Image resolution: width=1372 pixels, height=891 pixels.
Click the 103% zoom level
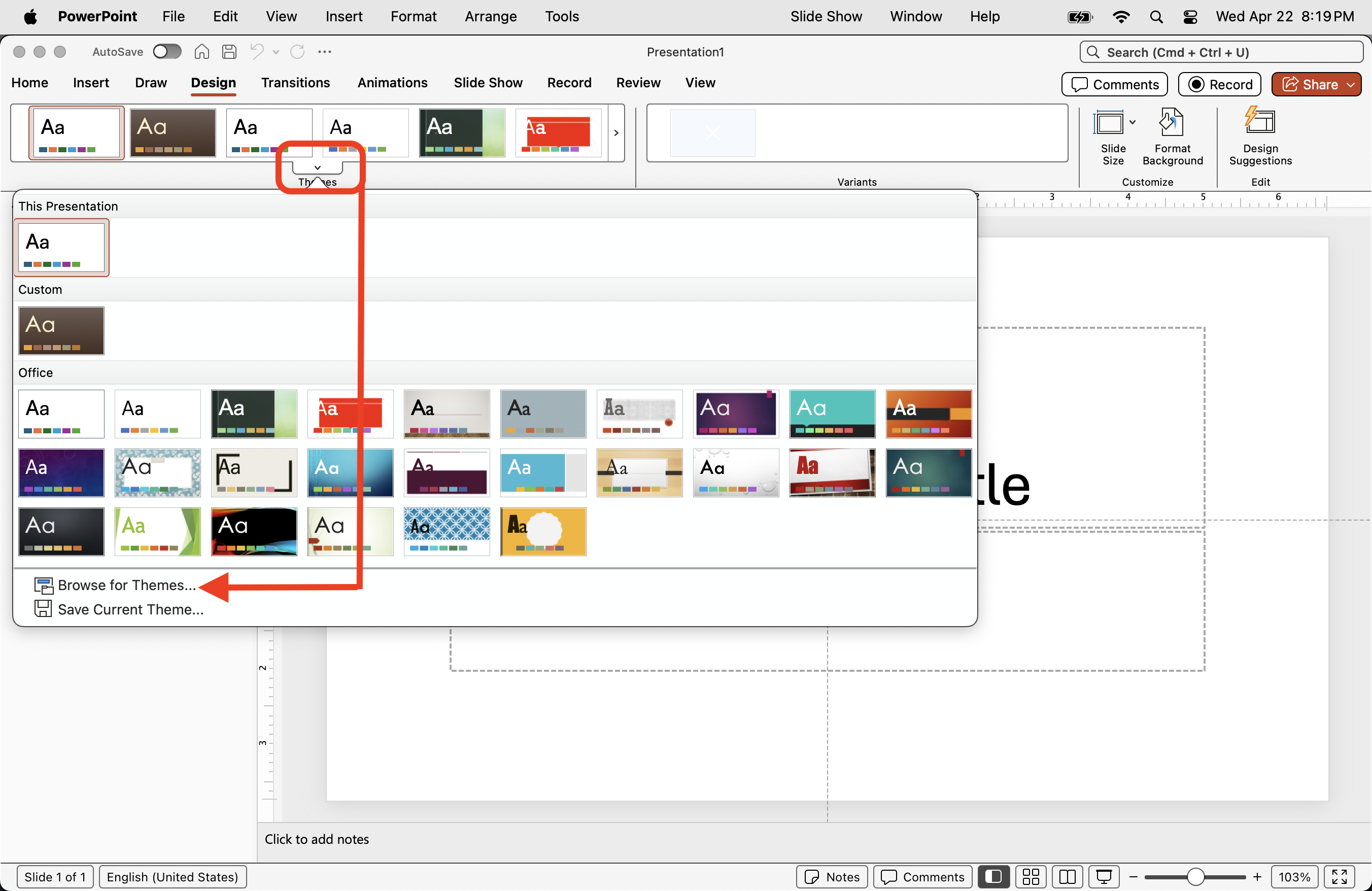(1294, 877)
